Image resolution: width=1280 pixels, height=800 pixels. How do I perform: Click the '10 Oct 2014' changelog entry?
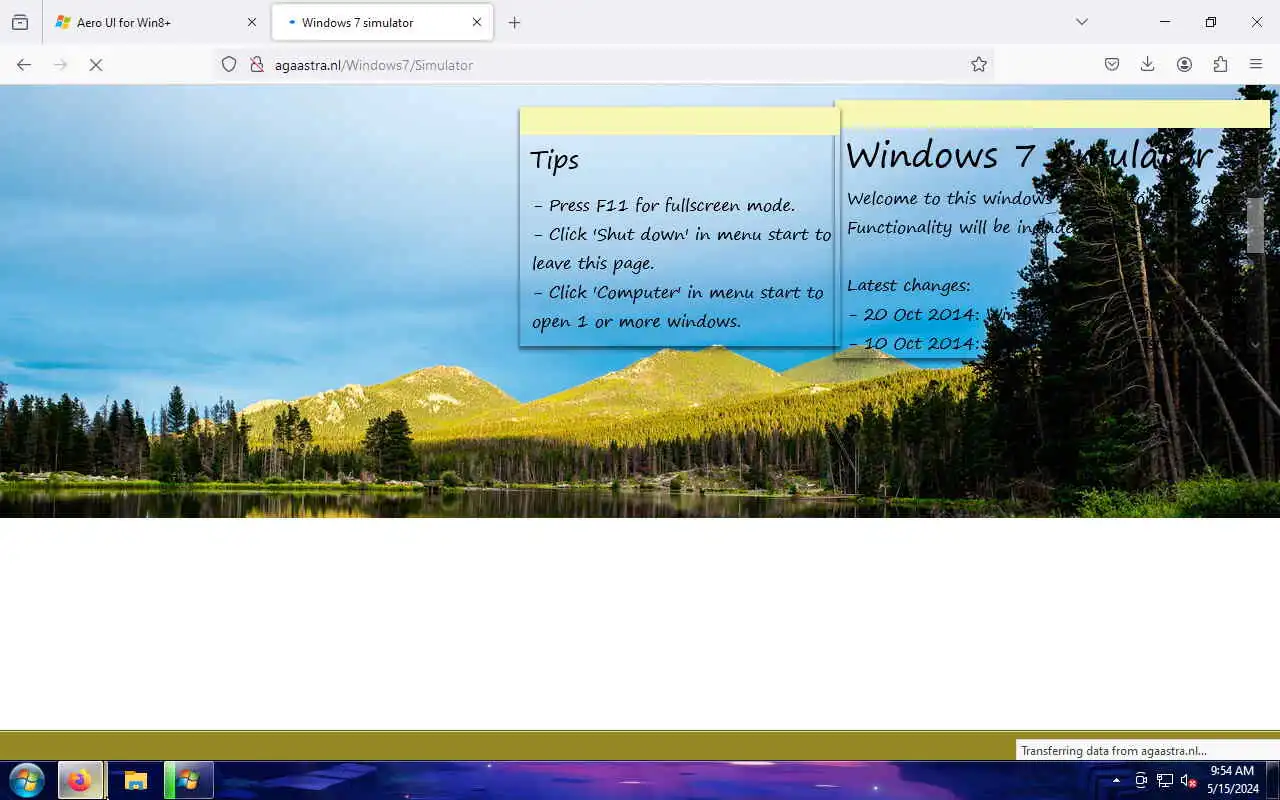point(913,344)
